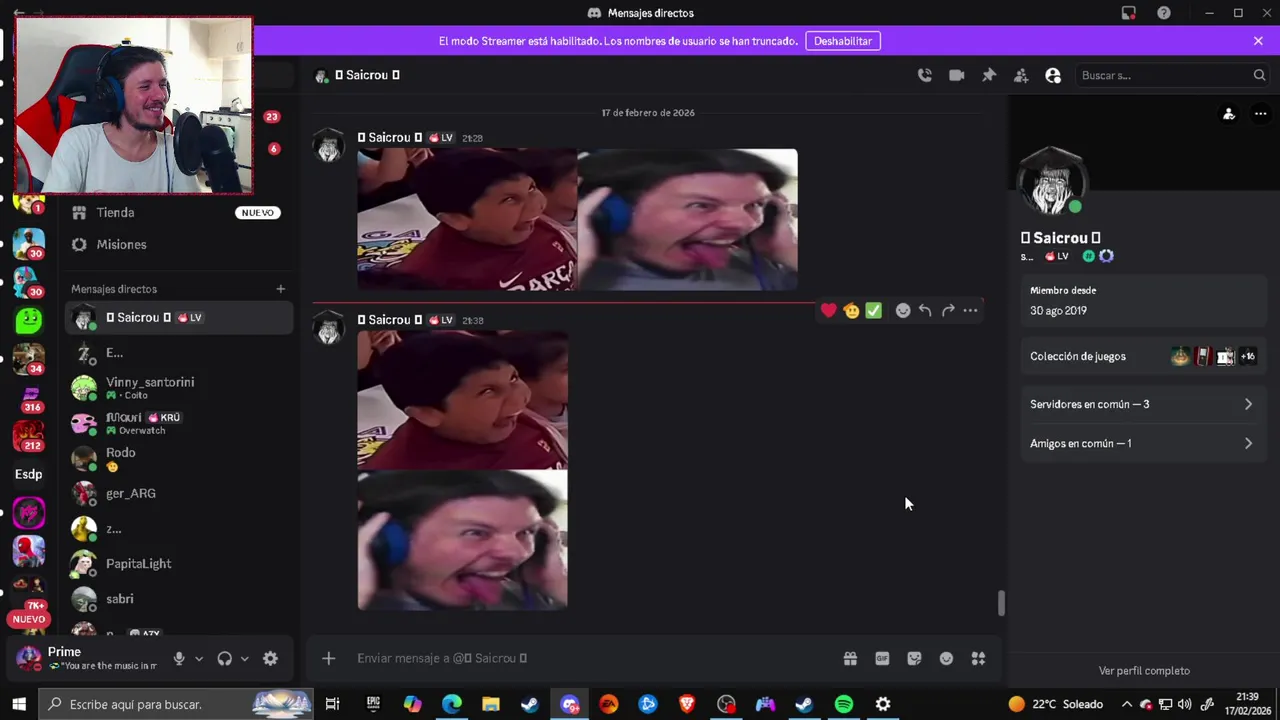This screenshot has height=720, width=1280.
Task: Show hidden system tray icons
Action: 1127,704
